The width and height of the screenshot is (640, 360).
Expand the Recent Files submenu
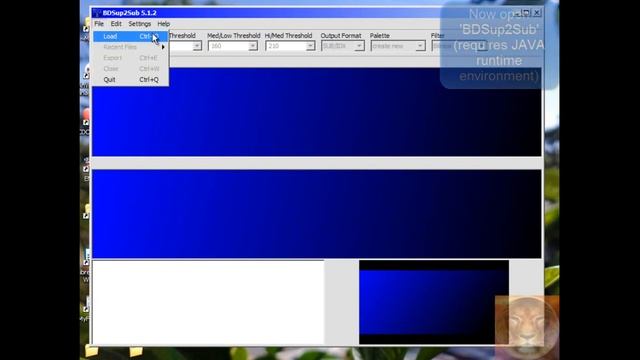tap(131, 47)
